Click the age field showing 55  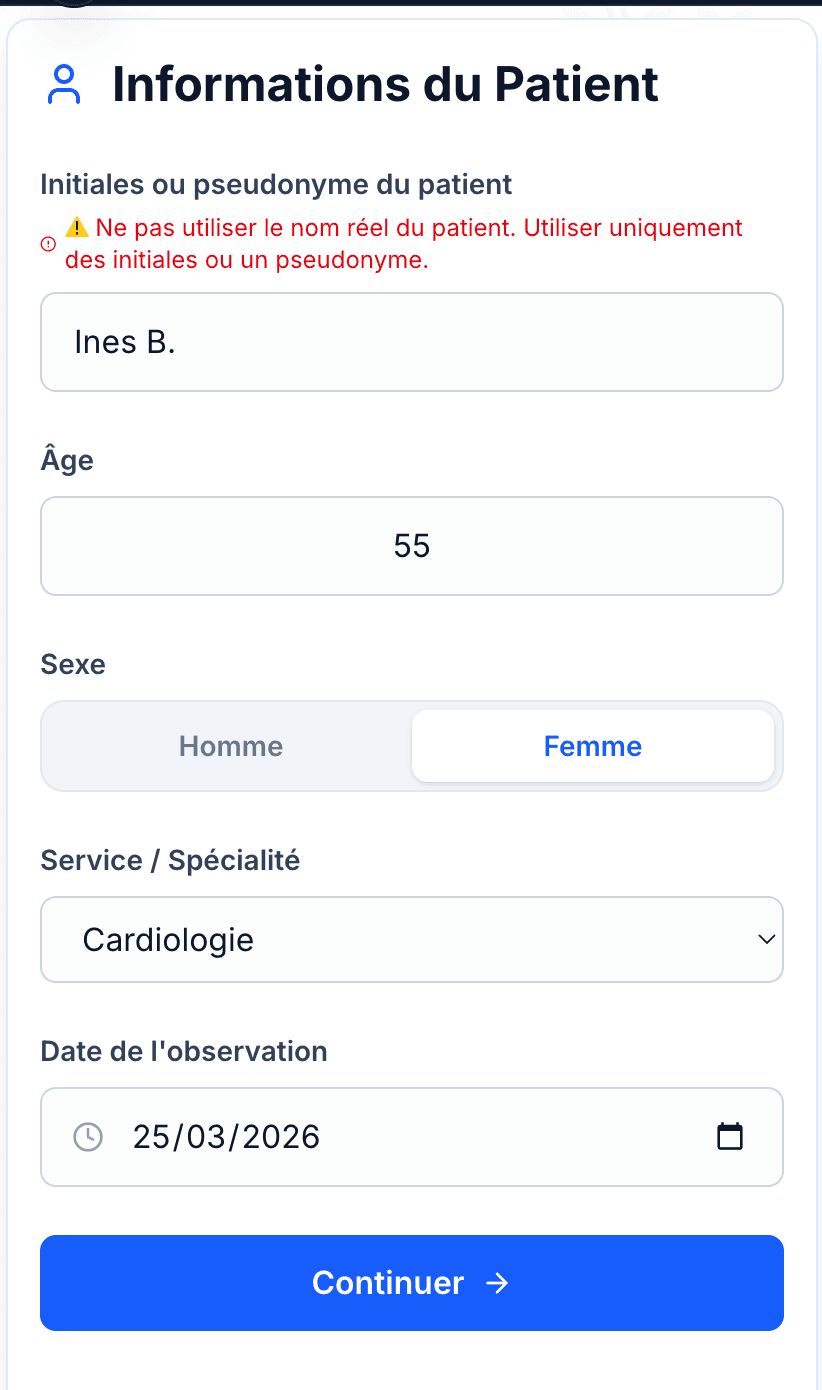click(411, 546)
